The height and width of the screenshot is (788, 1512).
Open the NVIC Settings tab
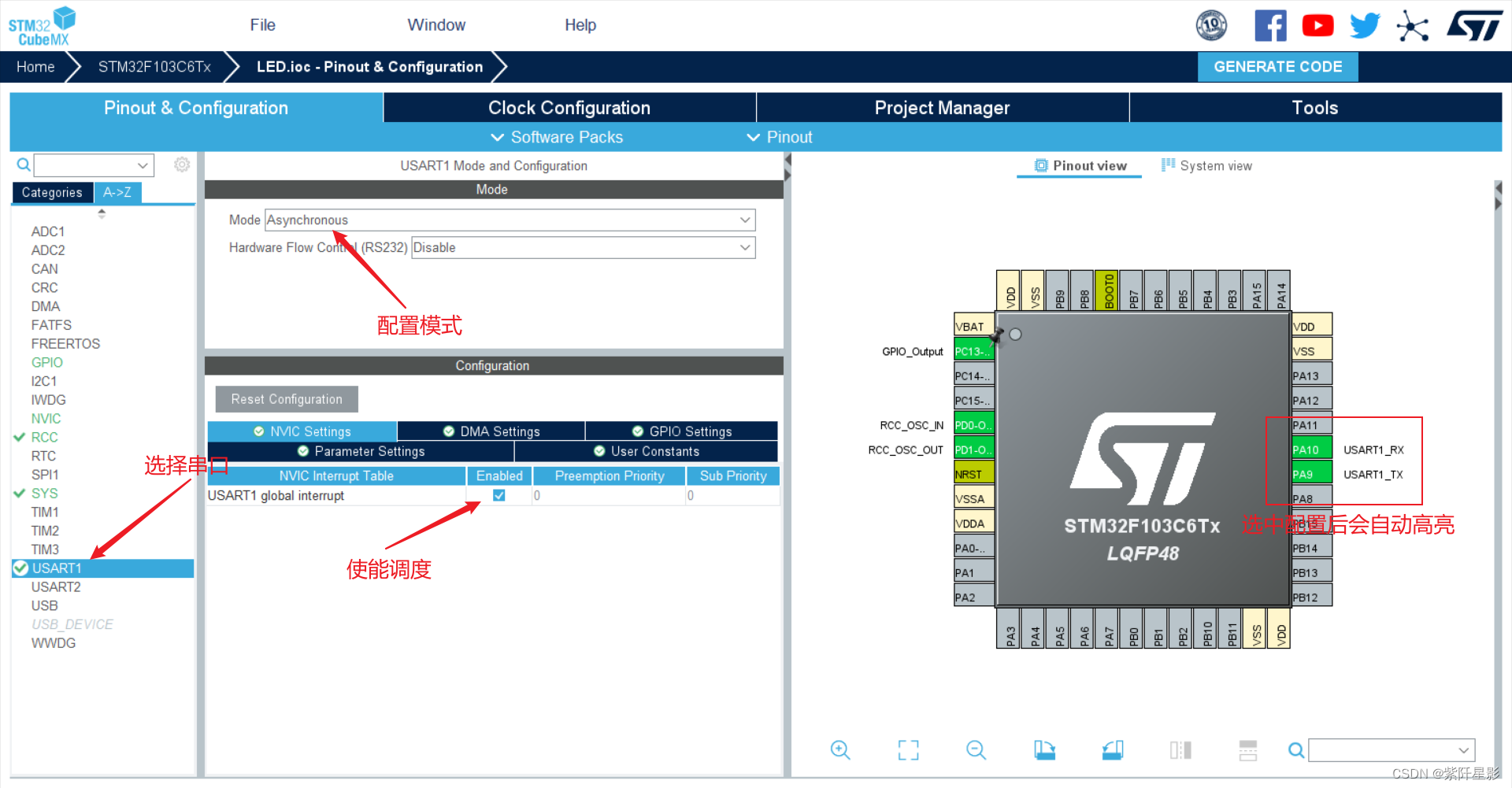(x=302, y=431)
